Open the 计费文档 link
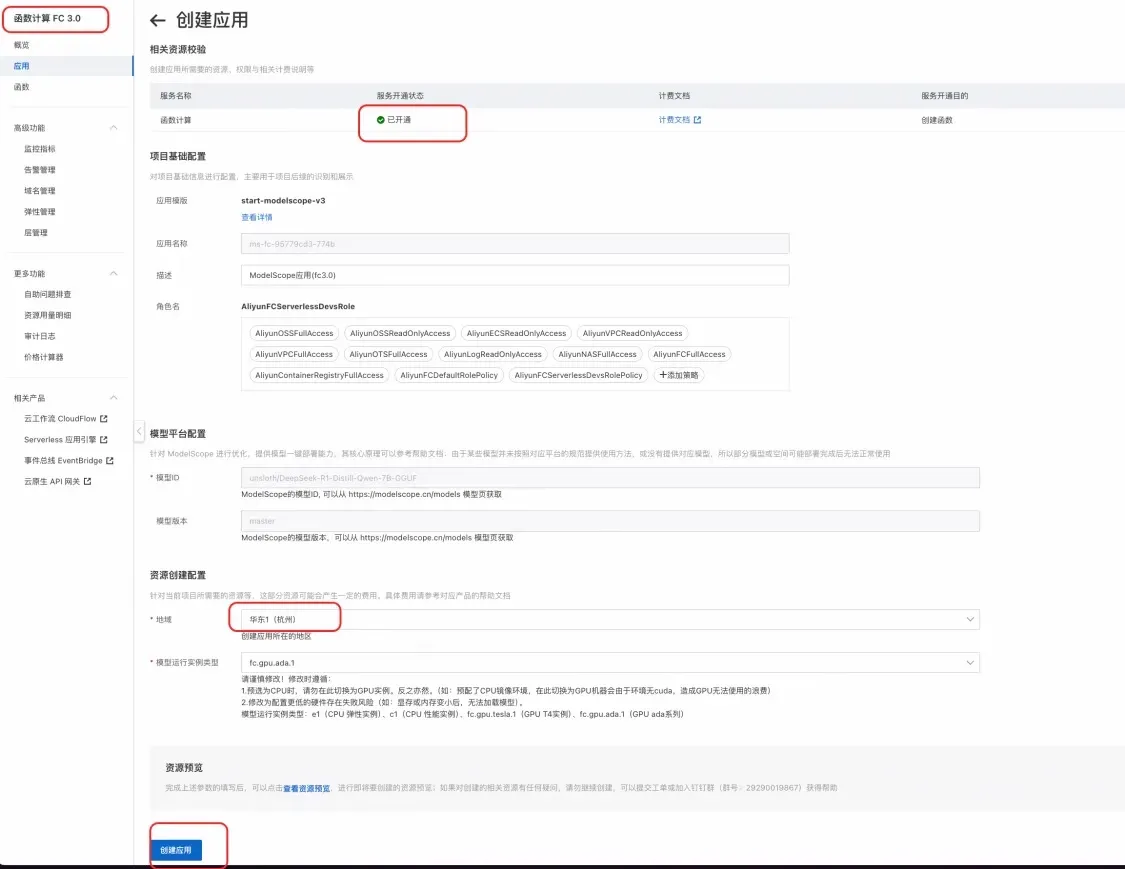Screen dimensions: 1125x869 click(x=674, y=120)
